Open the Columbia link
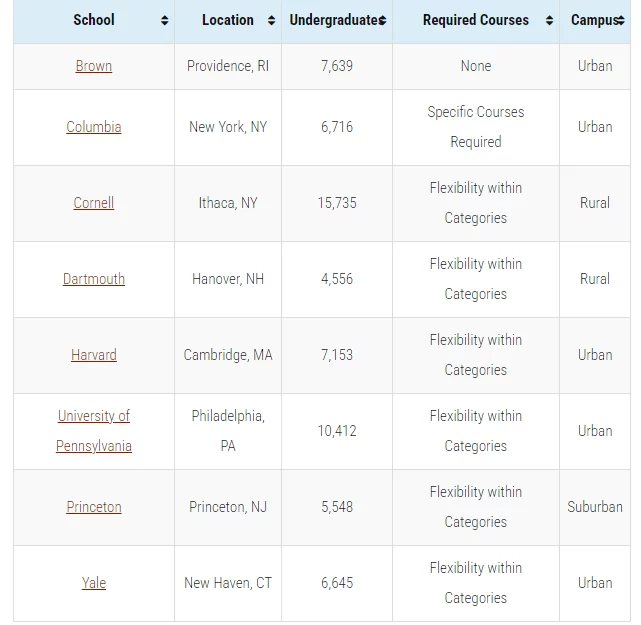Screen dimensions: 641x625 (94, 127)
